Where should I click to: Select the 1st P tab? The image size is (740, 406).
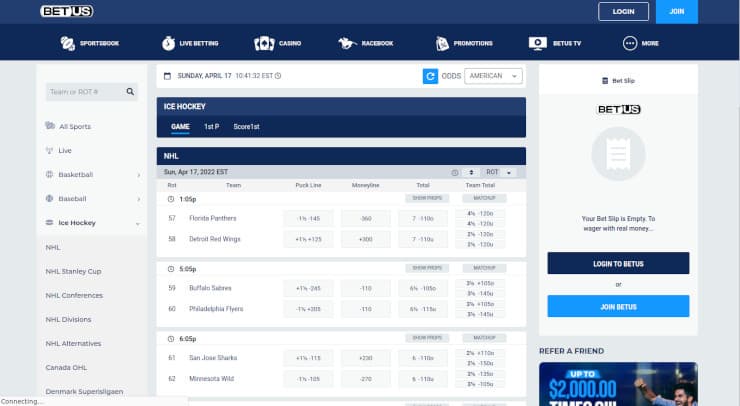click(x=211, y=127)
